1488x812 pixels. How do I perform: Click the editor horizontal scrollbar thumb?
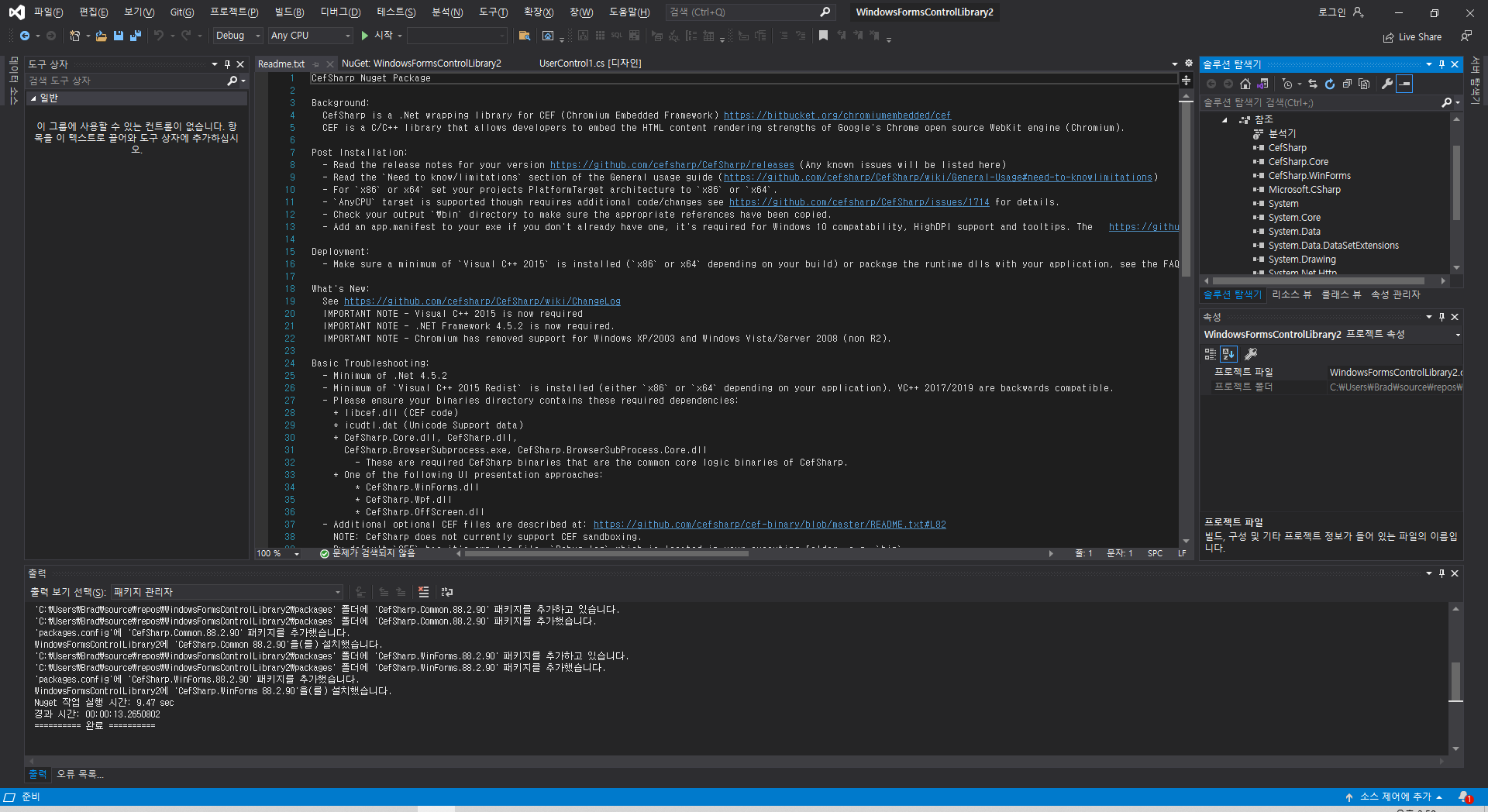pyautogui.click(x=605, y=553)
